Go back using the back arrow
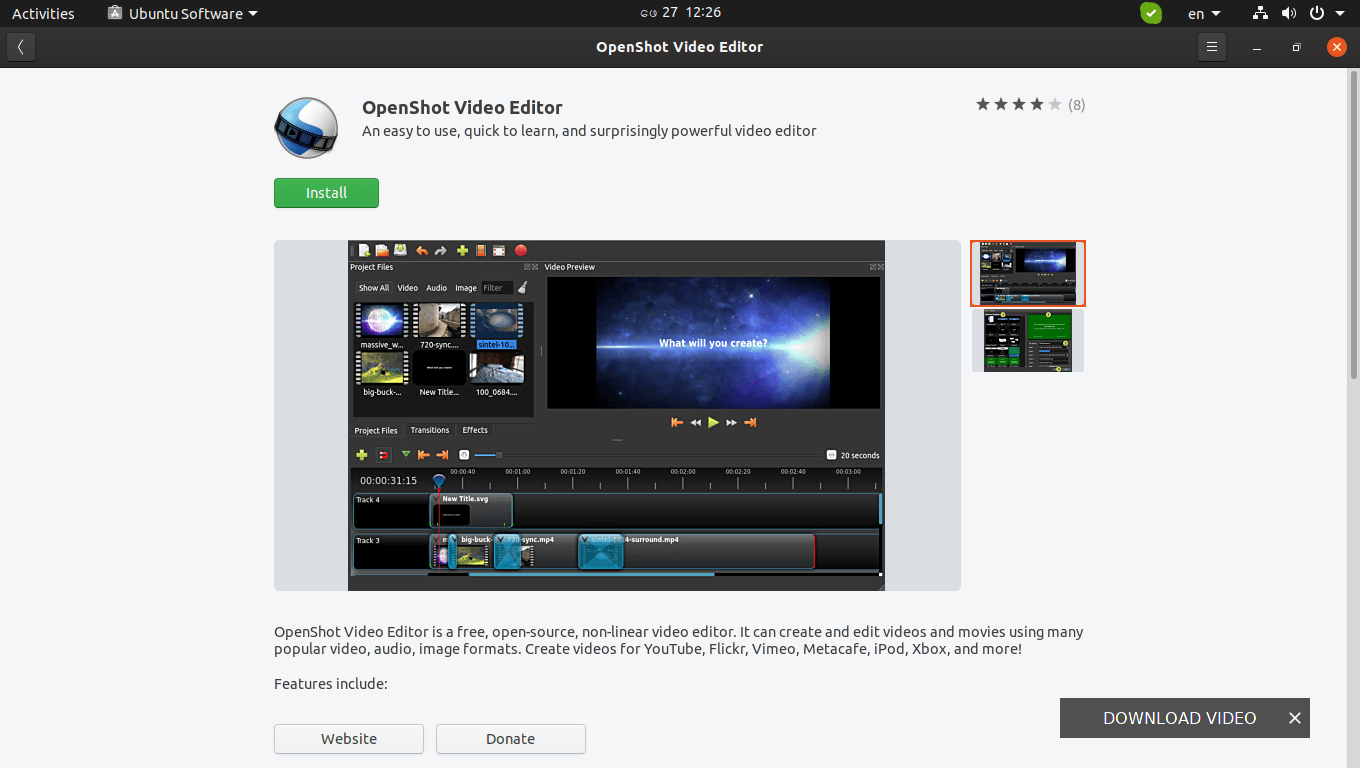Viewport: 1360px width, 768px height. click(20, 46)
